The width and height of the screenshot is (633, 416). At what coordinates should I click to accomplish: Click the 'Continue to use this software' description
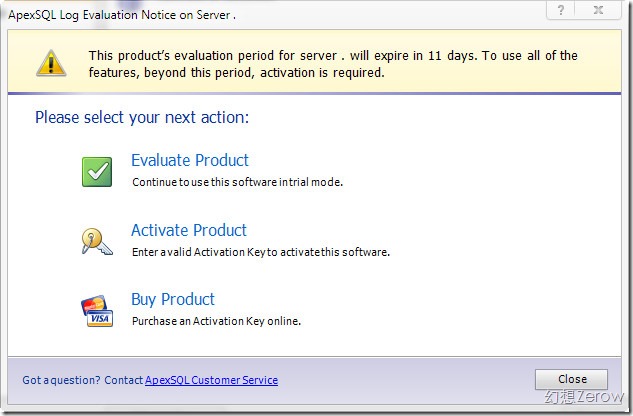click(237, 183)
